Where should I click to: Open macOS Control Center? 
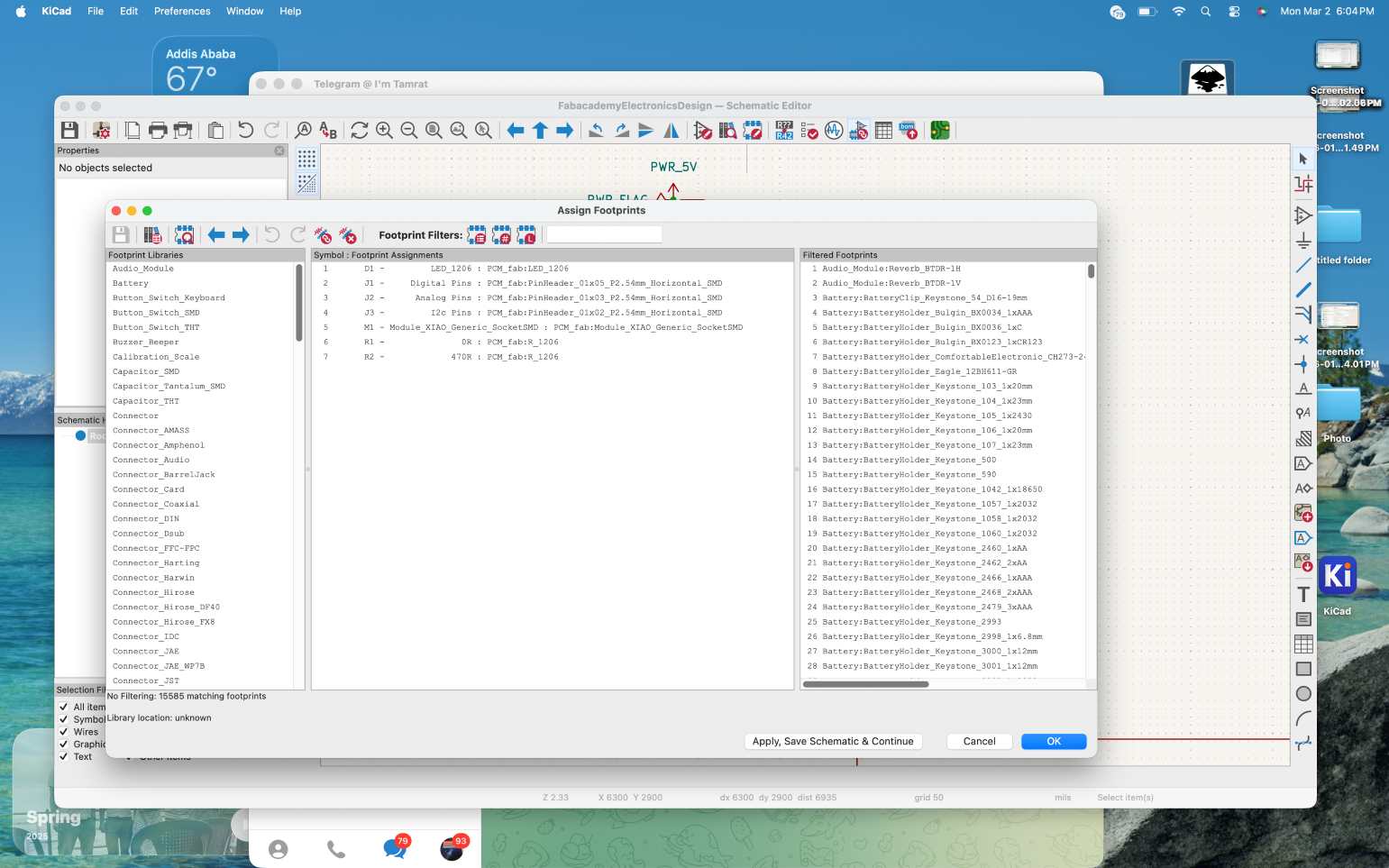click(x=1234, y=11)
